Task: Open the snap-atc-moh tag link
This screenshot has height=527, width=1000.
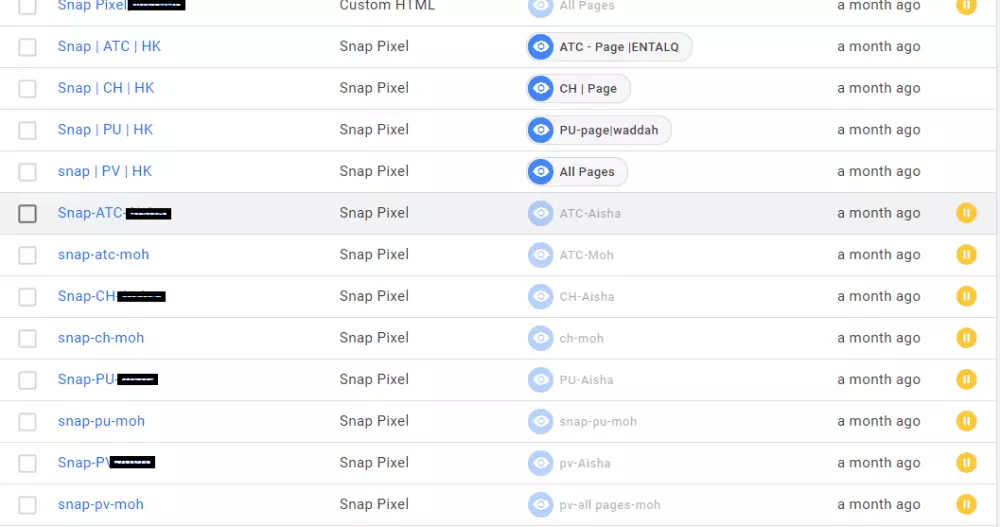Action: click(103, 255)
